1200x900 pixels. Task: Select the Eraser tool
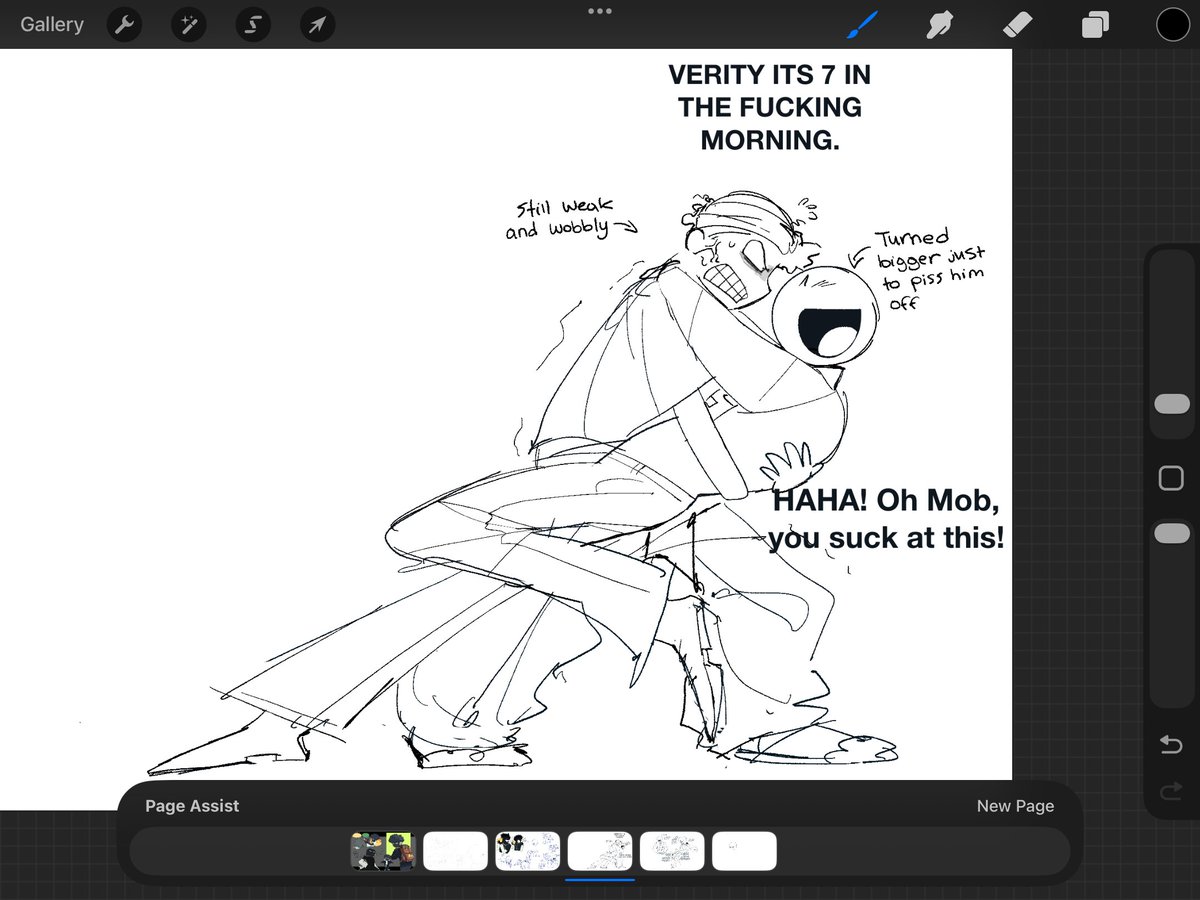[x=1017, y=25]
